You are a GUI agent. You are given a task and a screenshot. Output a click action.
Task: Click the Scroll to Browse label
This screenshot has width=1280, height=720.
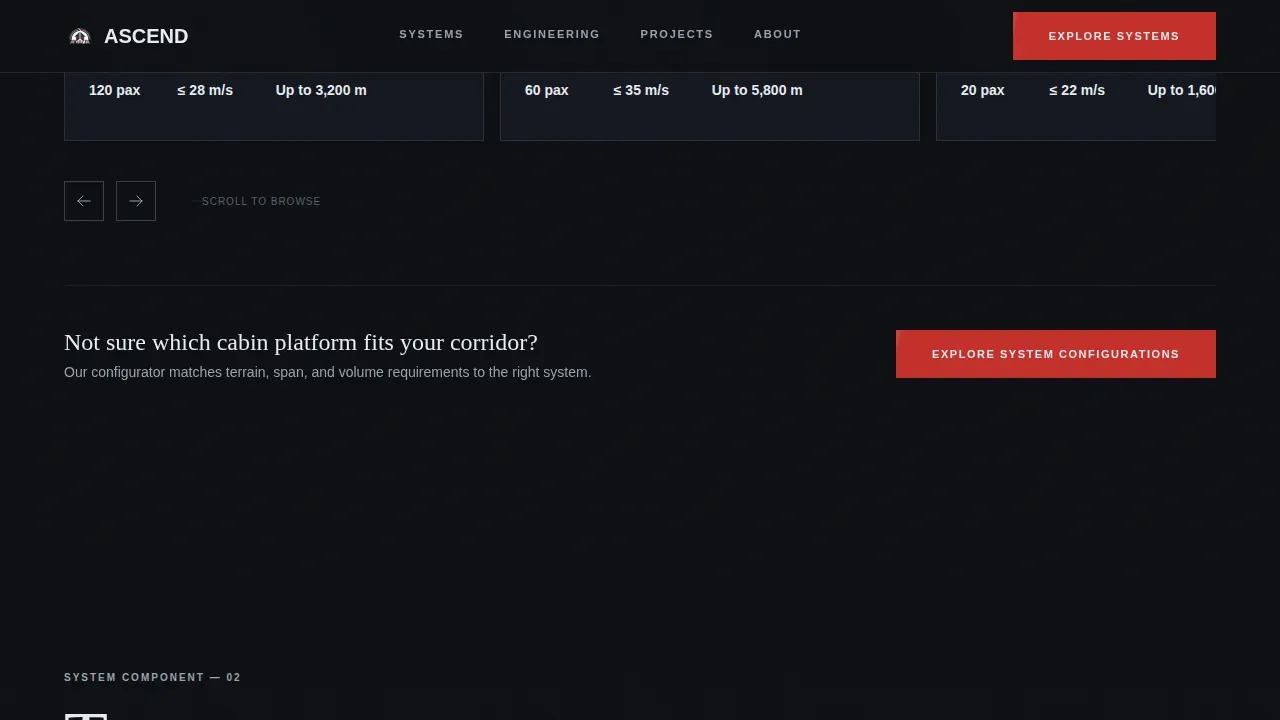point(261,201)
